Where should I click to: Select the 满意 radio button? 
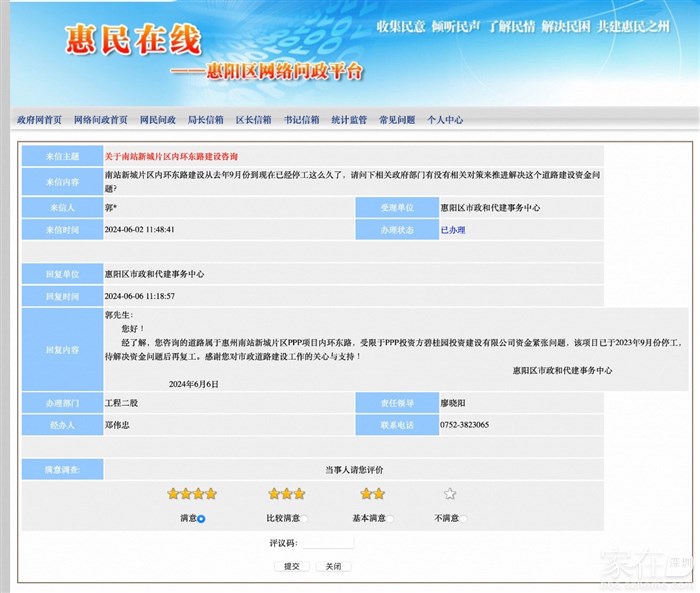pyautogui.click(x=201, y=519)
